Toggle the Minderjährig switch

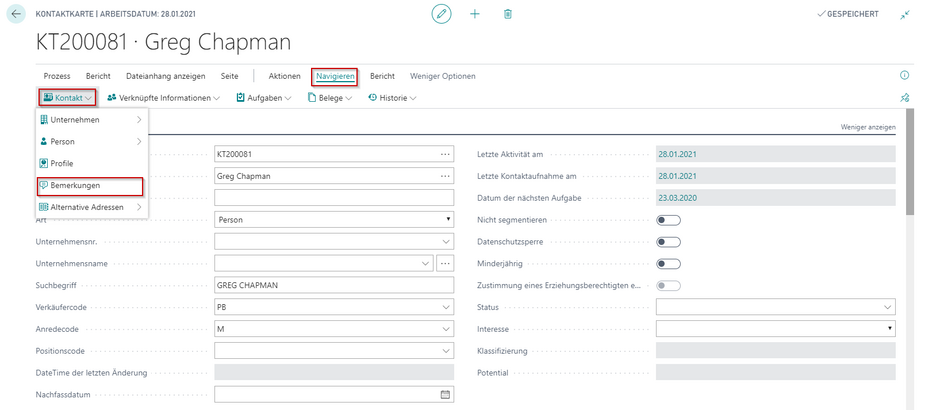[x=668, y=264]
